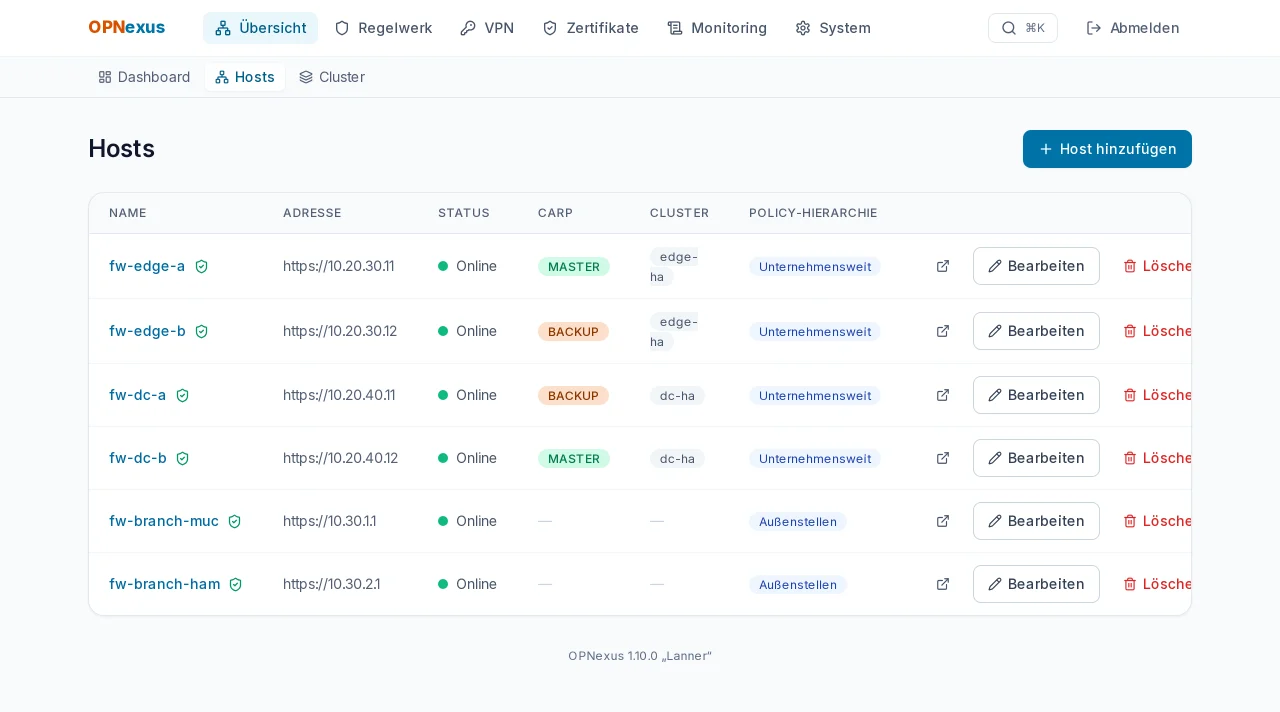Click the shield check icon beside fw-dc-a
The height and width of the screenshot is (712, 1280).
click(x=182, y=395)
